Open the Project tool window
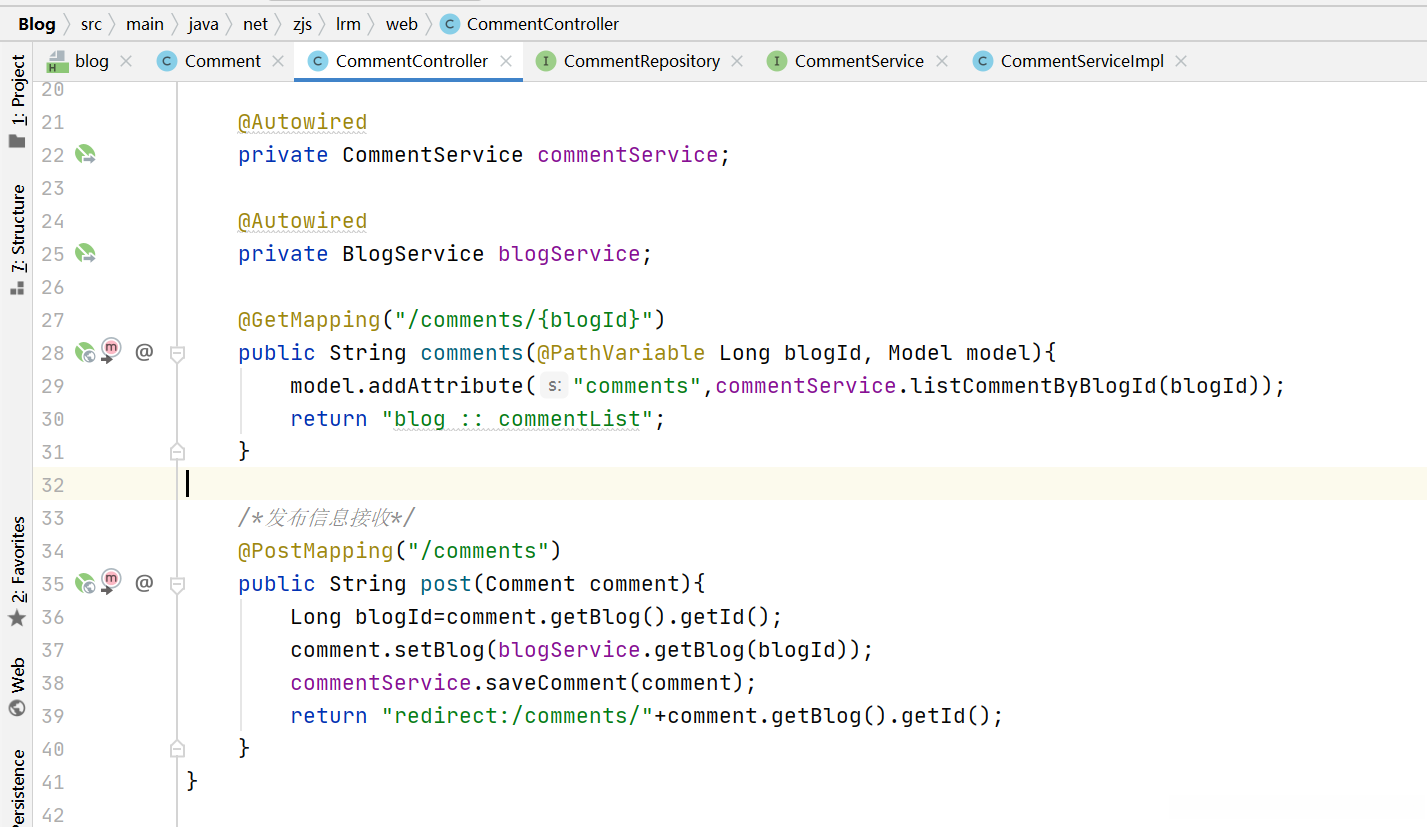Image resolution: width=1427 pixels, height=827 pixels. point(17,100)
